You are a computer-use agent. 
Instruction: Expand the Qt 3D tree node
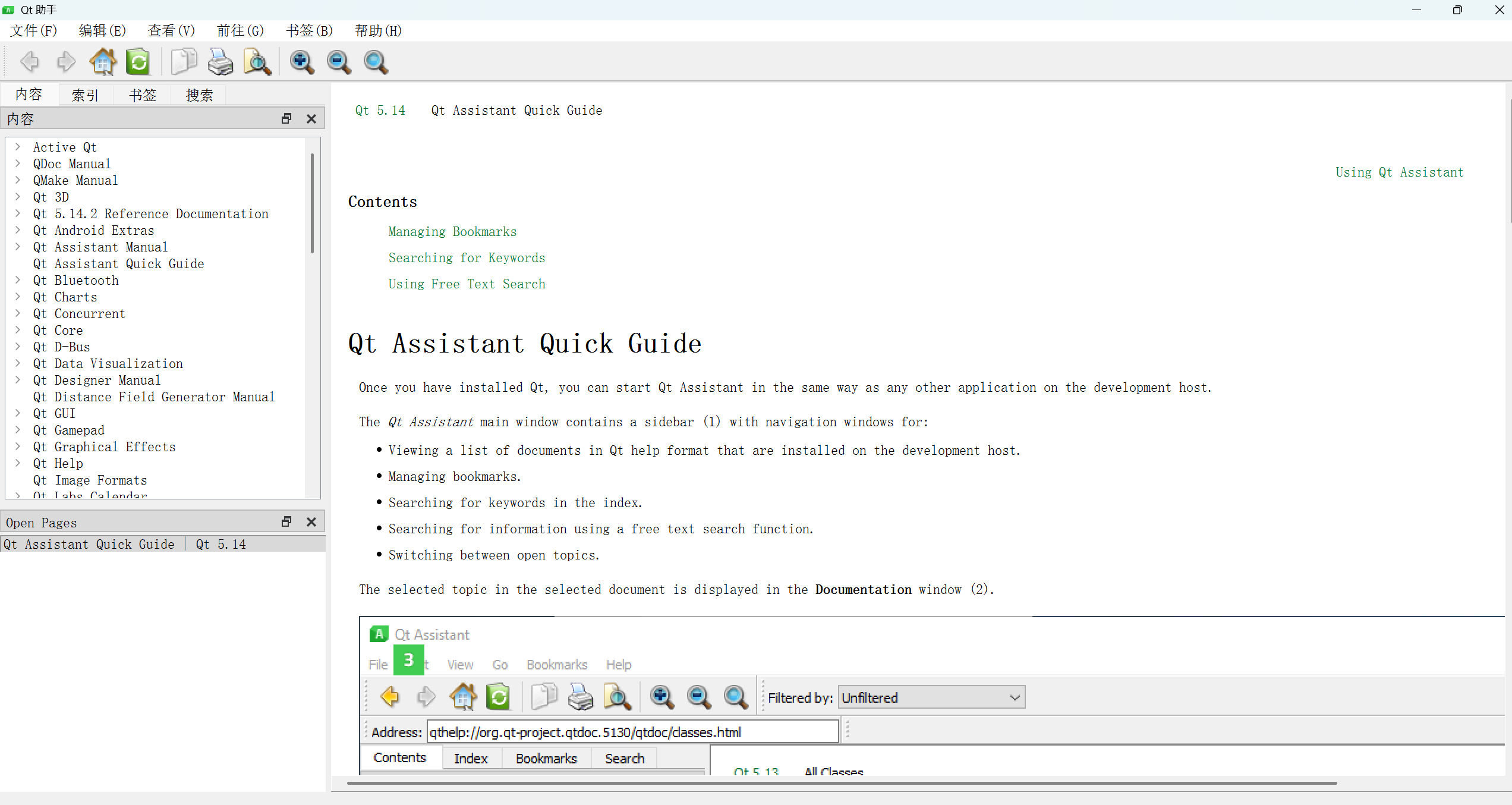tap(18, 197)
